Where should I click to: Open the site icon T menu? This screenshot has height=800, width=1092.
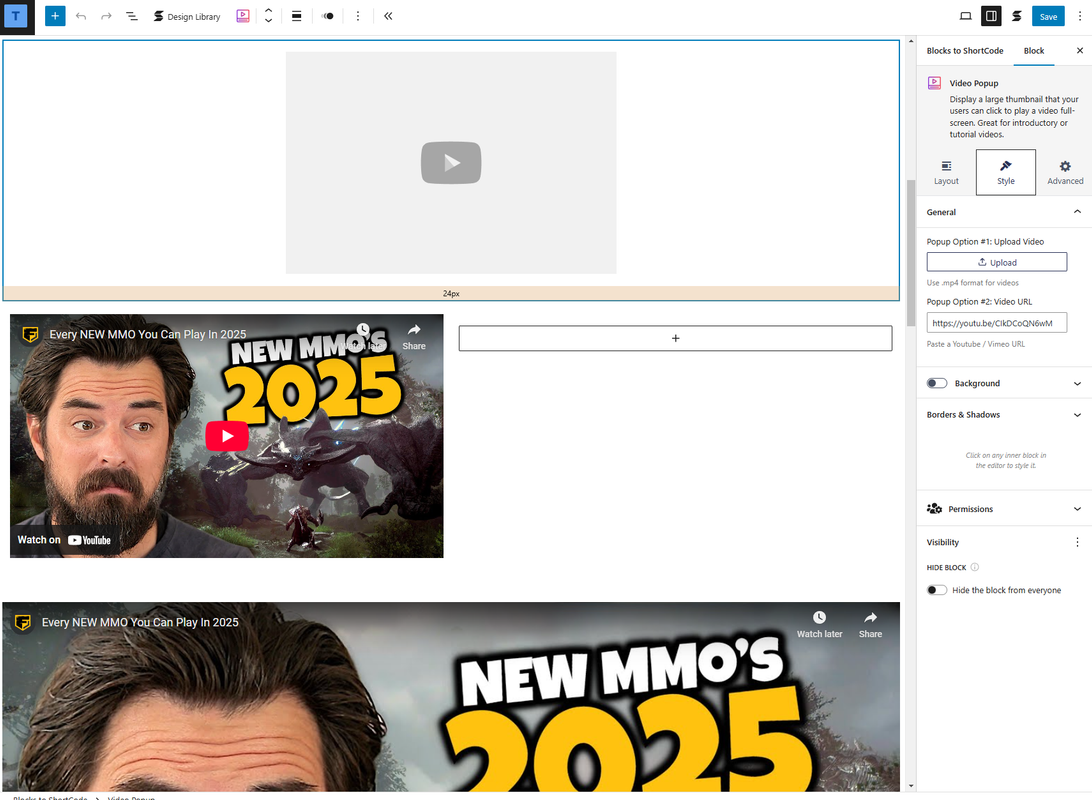coord(16,16)
